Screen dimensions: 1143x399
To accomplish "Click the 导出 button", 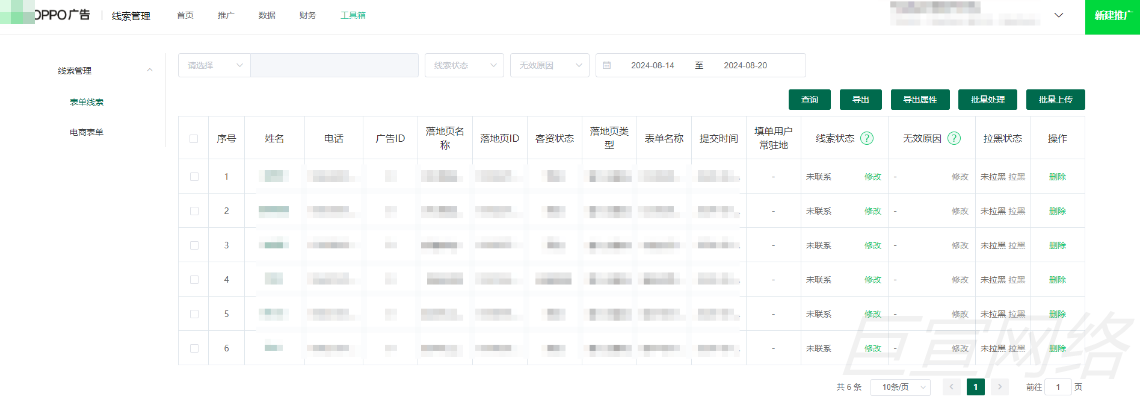I will click(861, 100).
